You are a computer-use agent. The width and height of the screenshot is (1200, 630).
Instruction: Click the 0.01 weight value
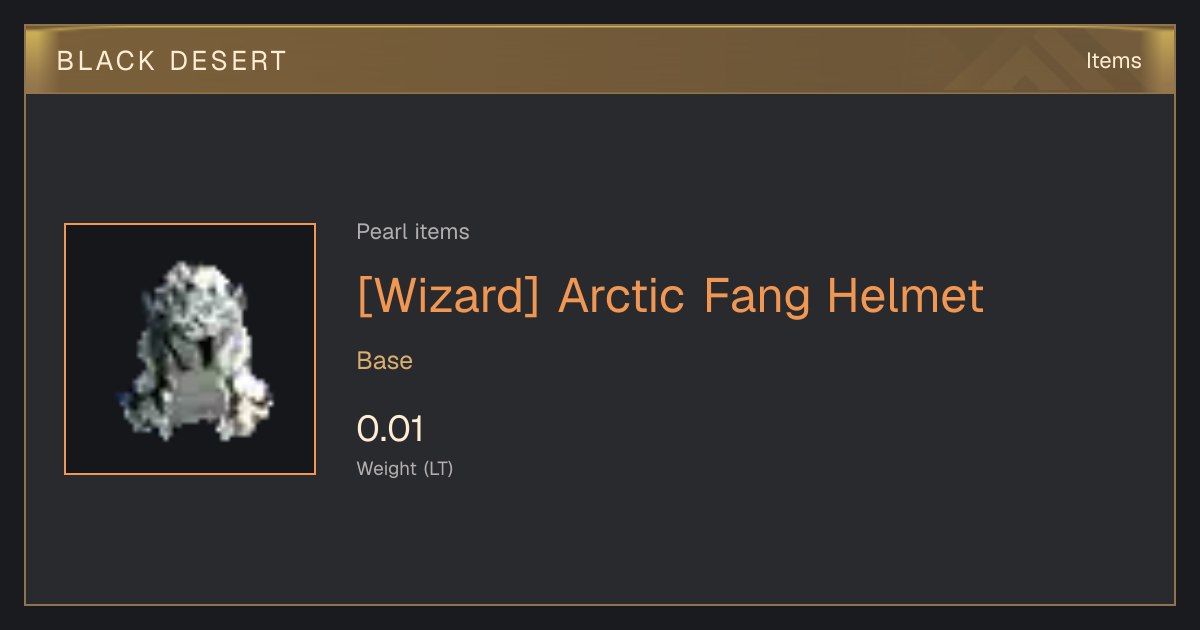(x=390, y=429)
